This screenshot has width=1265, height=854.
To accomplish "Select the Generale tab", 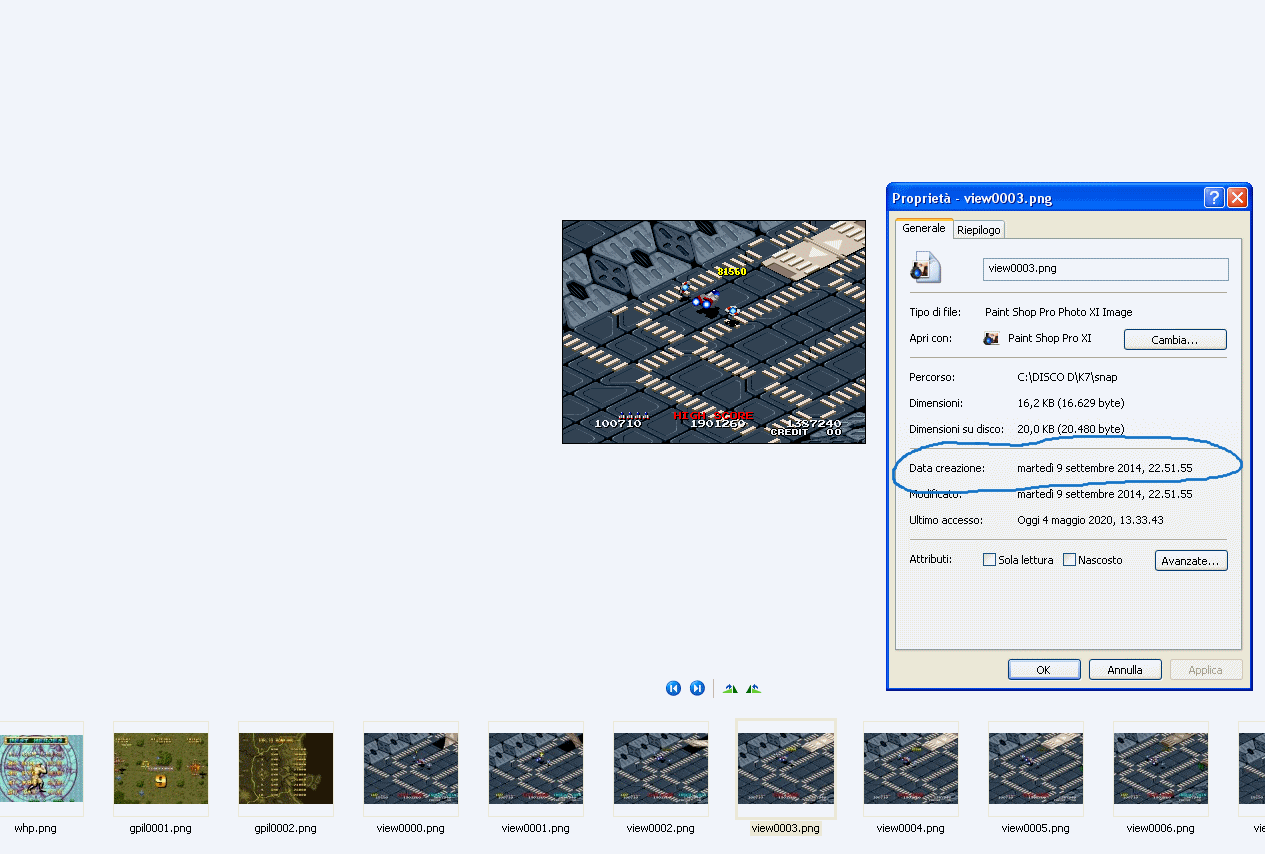I will 924,228.
